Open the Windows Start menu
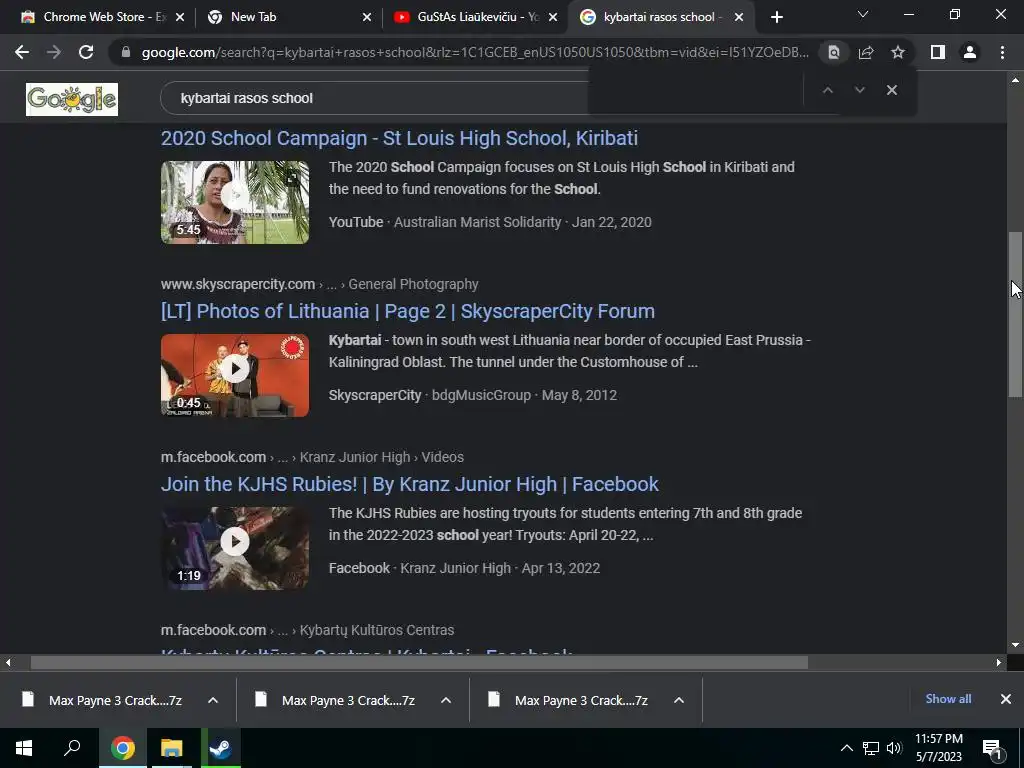This screenshot has width=1024, height=768. [x=24, y=748]
